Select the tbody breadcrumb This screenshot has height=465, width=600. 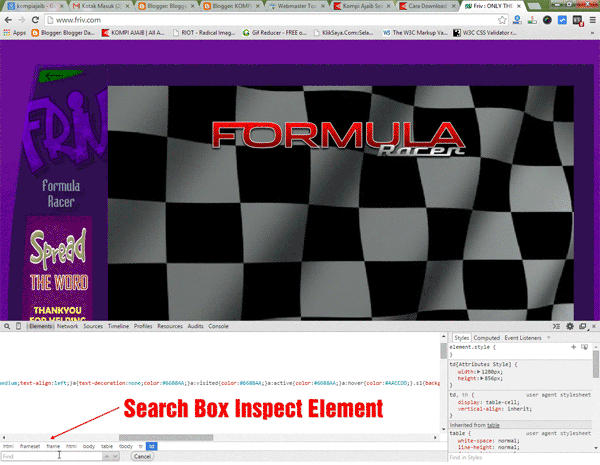[x=126, y=446]
